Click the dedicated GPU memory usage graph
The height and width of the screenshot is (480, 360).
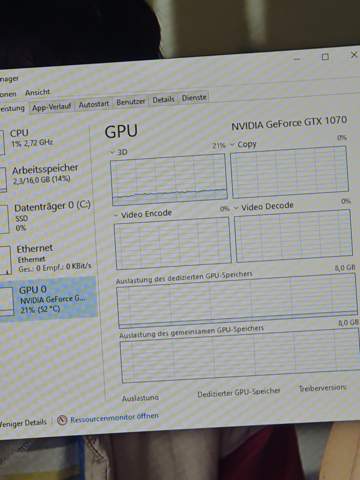point(237,300)
